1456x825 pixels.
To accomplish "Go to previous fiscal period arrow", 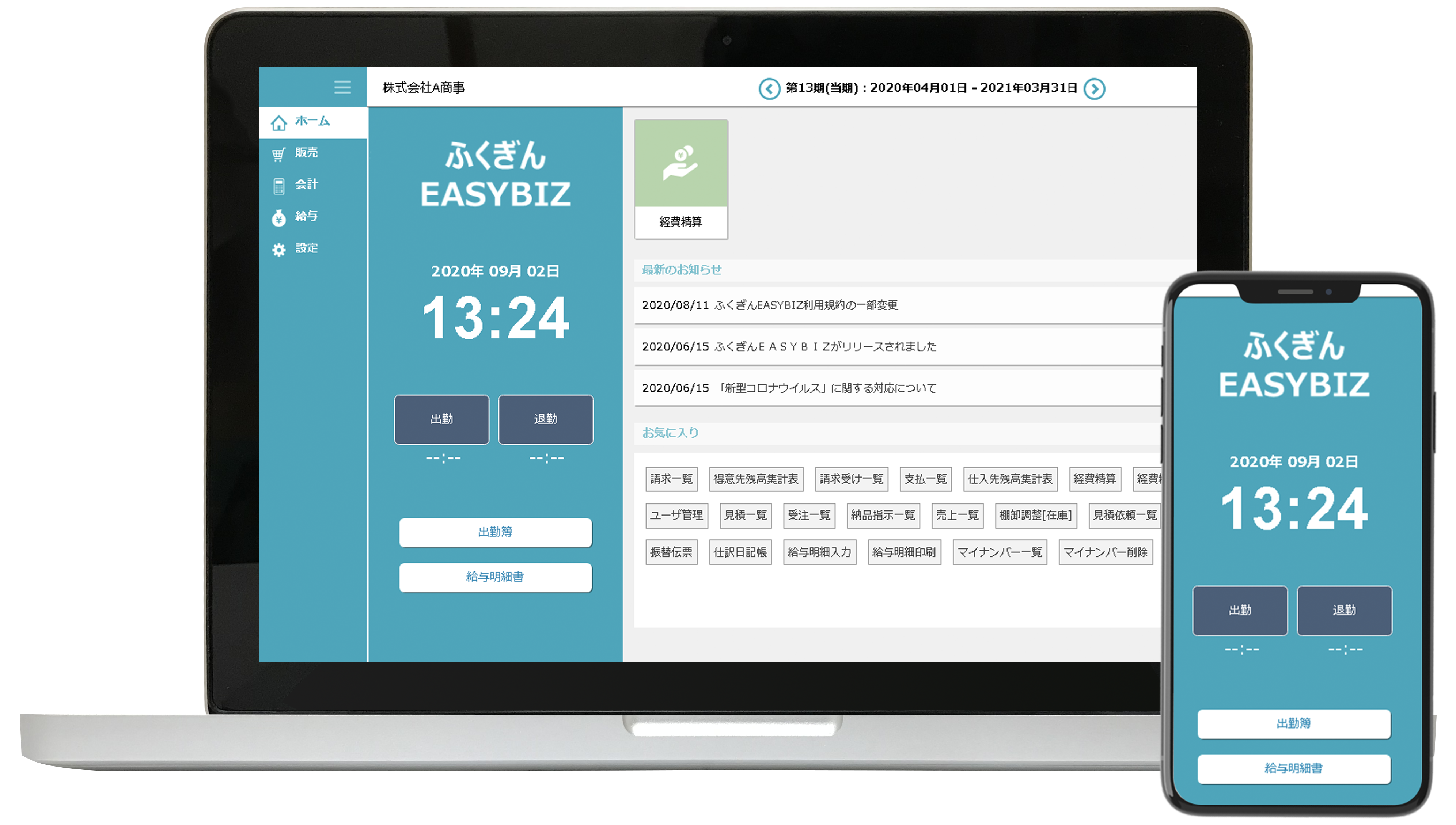I will pos(769,89).
